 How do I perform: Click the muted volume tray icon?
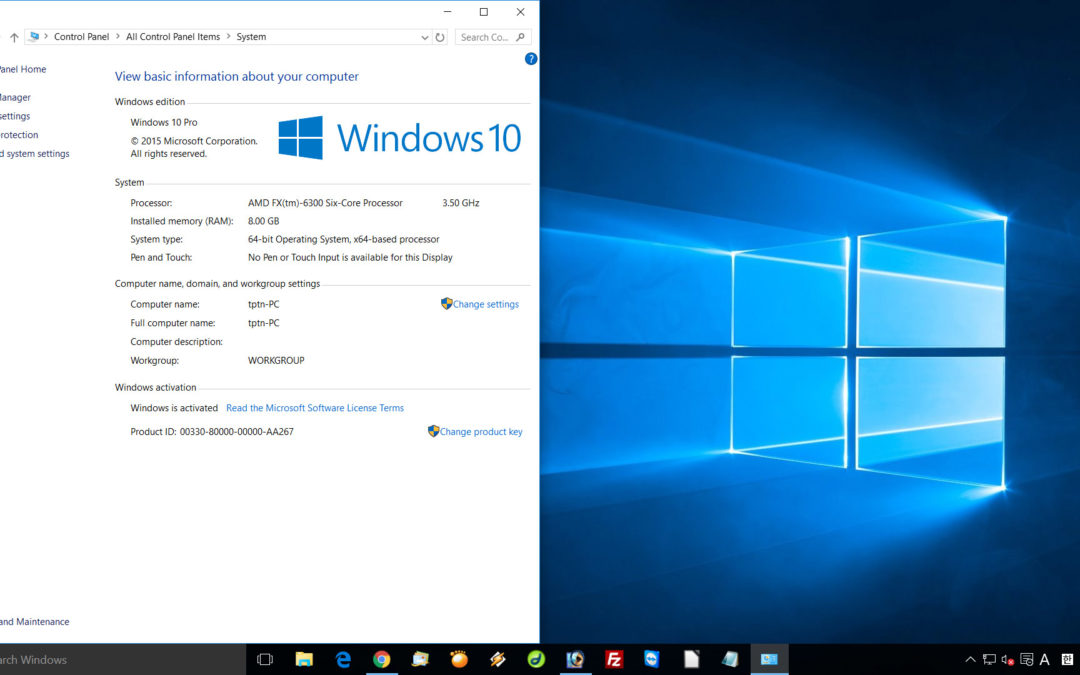(1008, 660)
